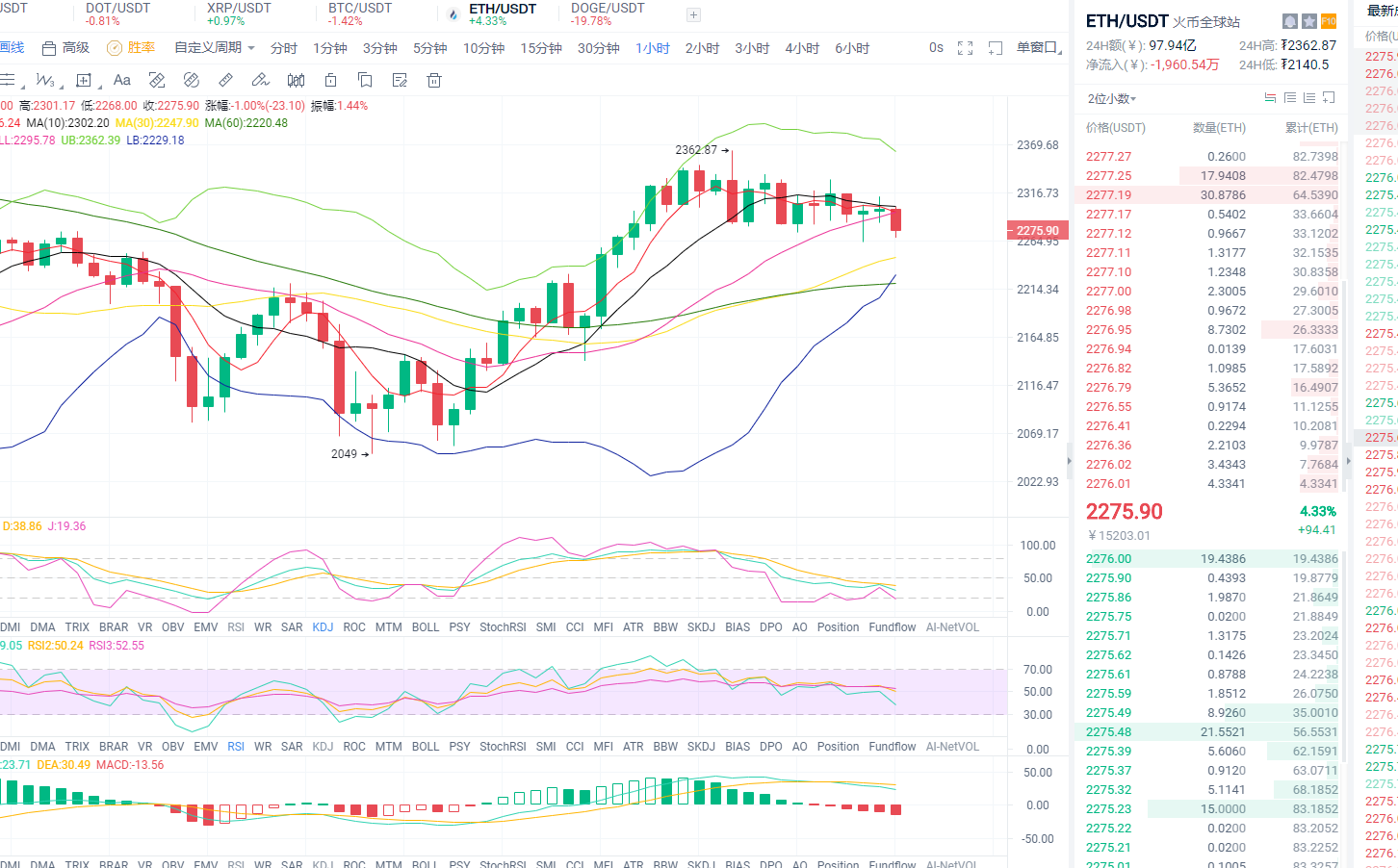Click bid price 2276.00 in order book

coord(1109,559)
